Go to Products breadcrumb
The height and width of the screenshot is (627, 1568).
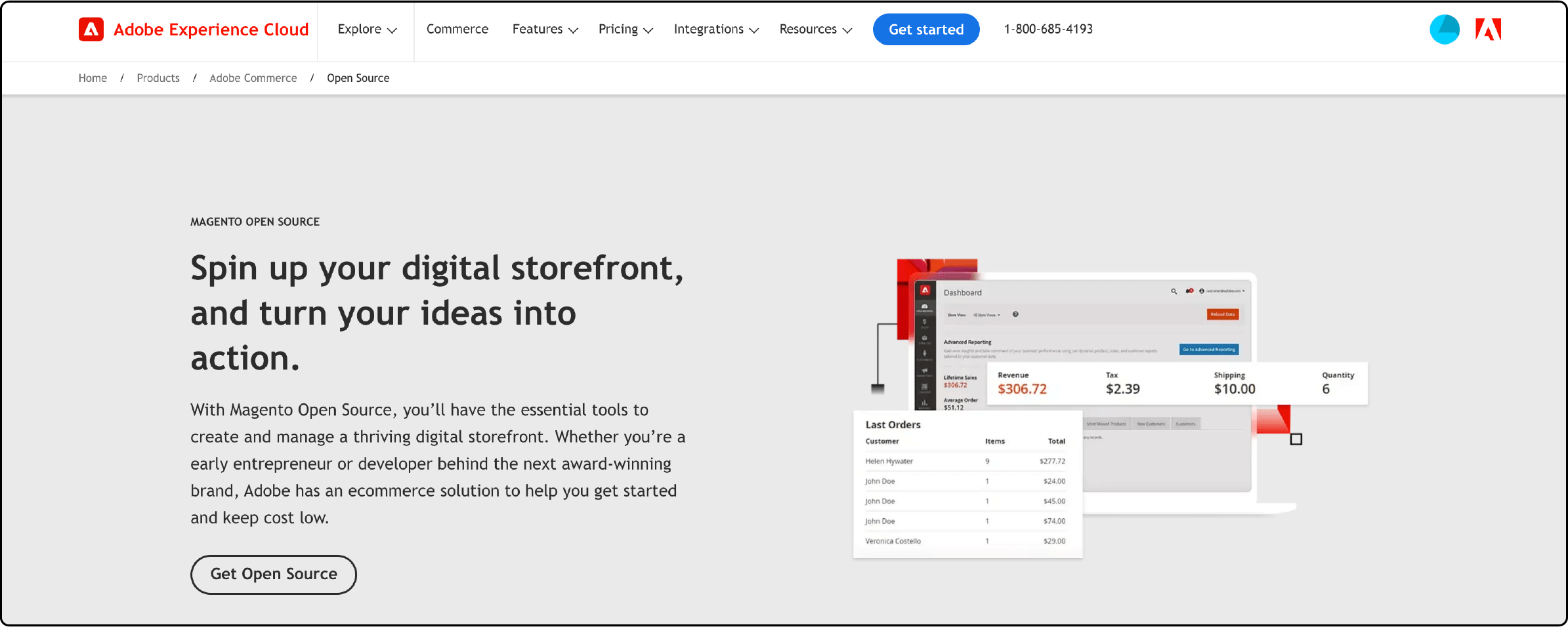pyautogui.click(x=158, y=78)
